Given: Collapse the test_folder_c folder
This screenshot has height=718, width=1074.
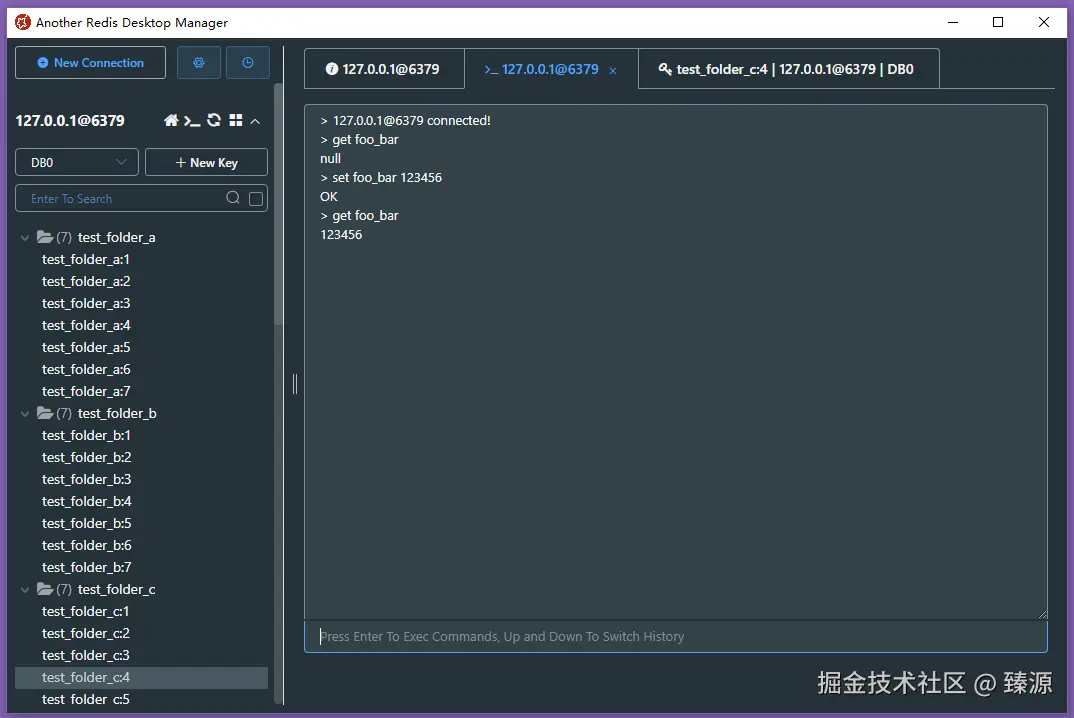Looking at the screenshot, I should point(25,590).
